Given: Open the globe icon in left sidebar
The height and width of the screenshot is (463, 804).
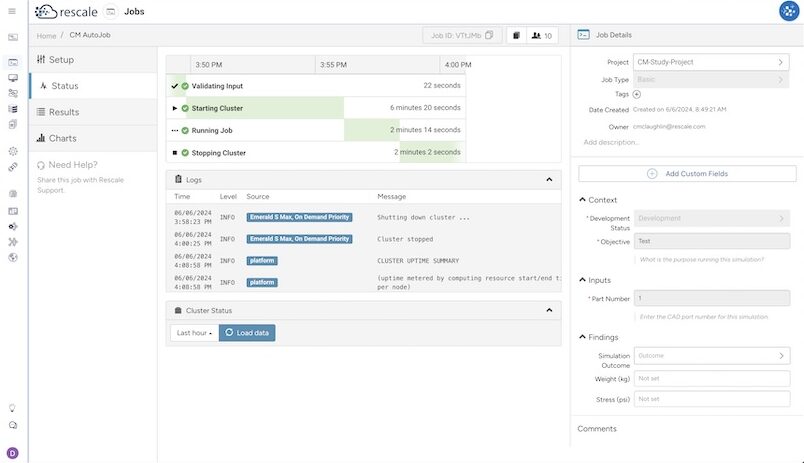Looking at the screenshot, I should point(13,257).
